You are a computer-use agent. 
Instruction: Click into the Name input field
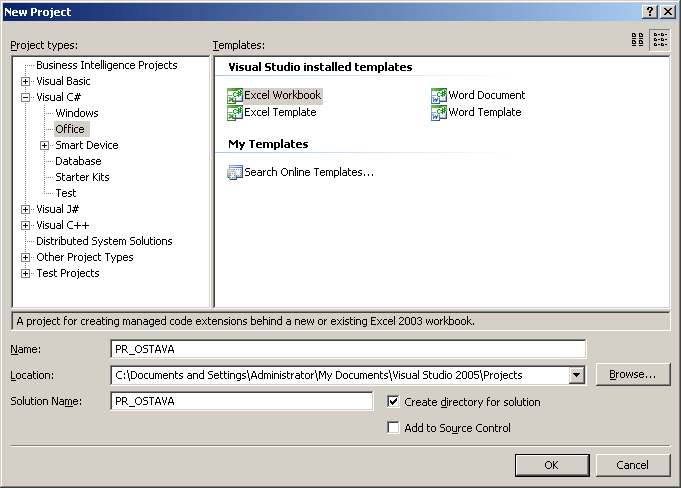(348, 349)
